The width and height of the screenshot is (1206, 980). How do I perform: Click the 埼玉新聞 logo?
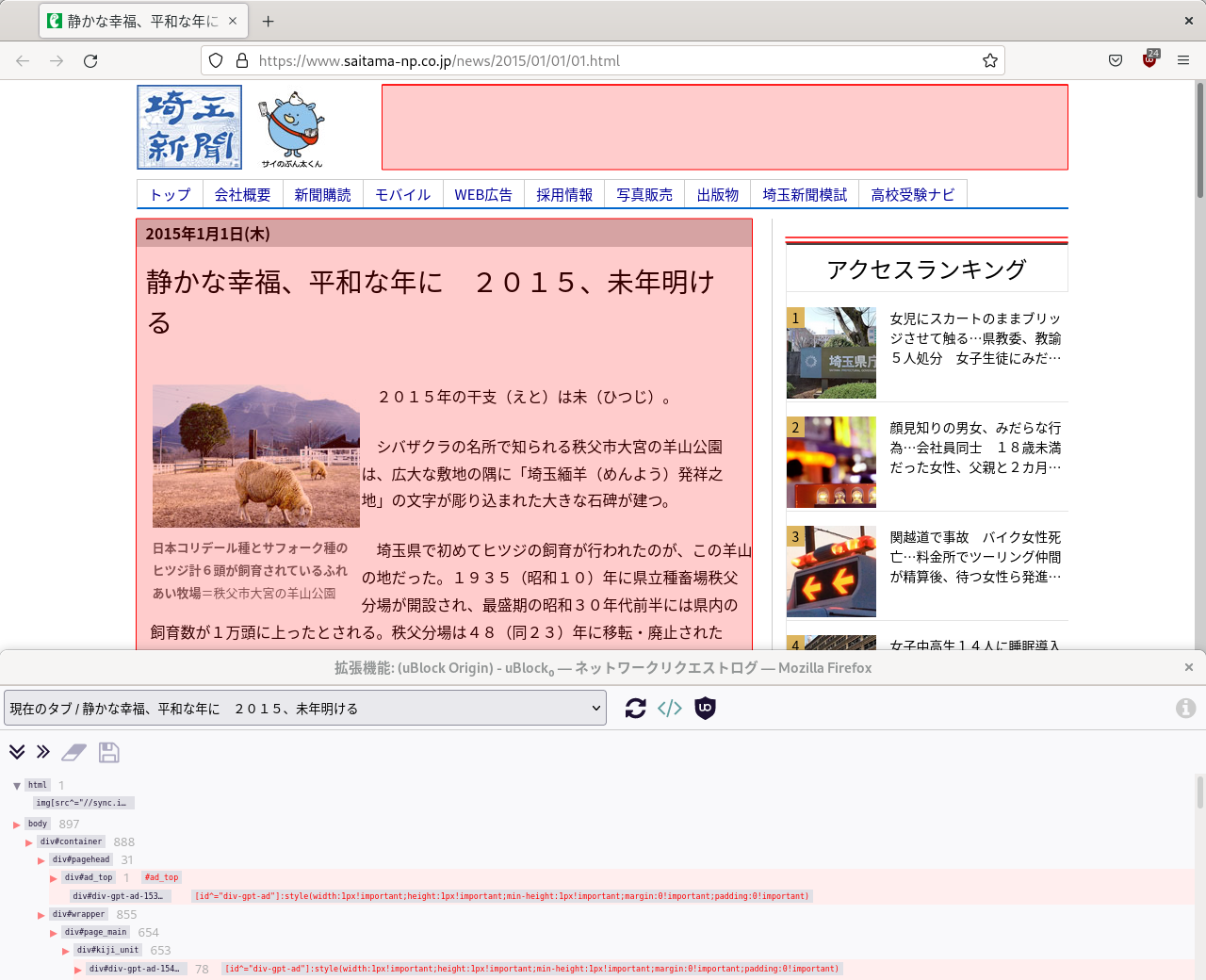pos(189,127)
